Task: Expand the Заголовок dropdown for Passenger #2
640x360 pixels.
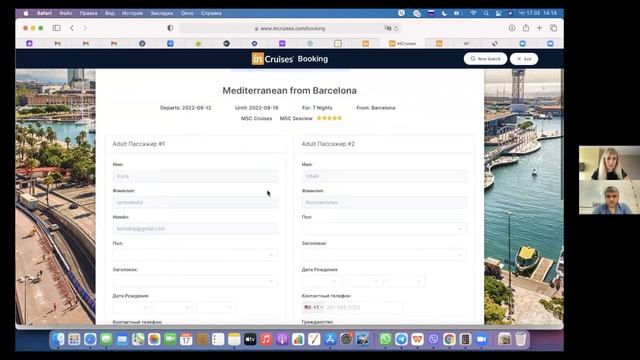Action: 384,255
